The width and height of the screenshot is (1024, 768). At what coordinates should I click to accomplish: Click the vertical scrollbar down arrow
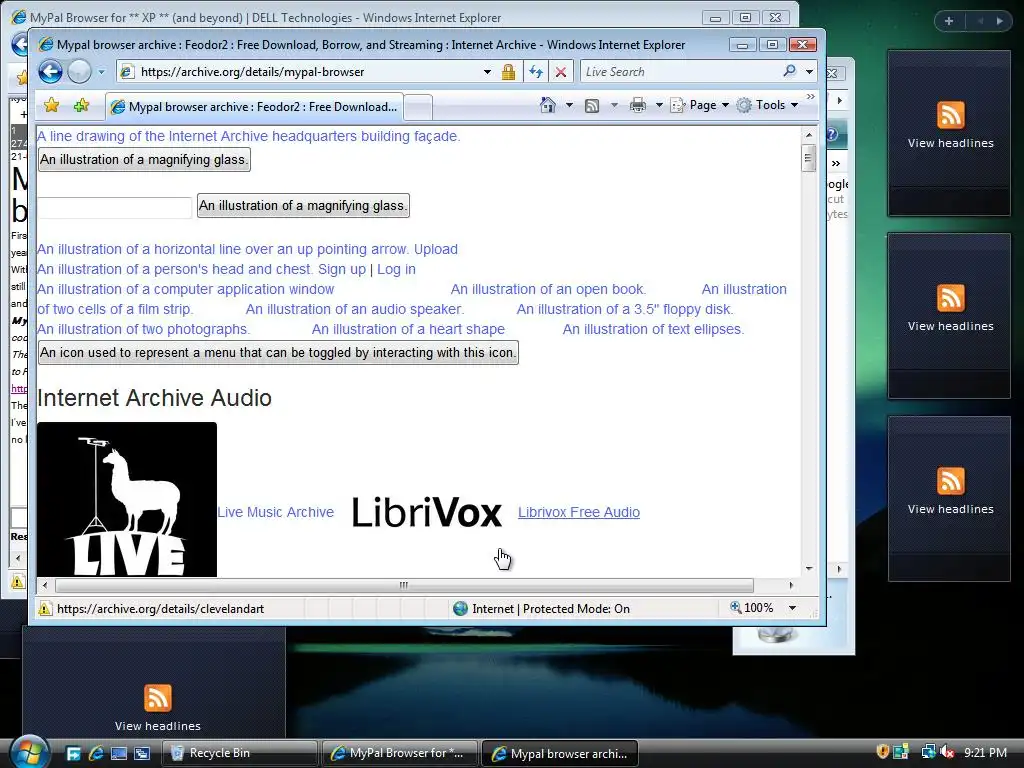tap(808, 569)
